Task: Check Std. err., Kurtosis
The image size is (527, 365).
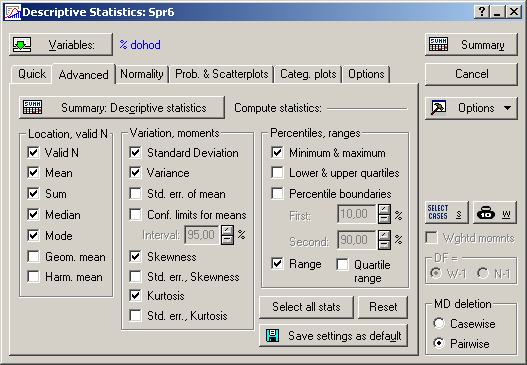Action: pos(135,316)
